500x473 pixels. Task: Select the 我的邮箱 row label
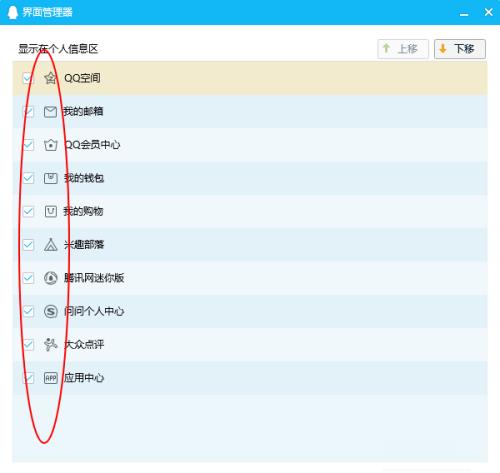click(x=83, y=111)
